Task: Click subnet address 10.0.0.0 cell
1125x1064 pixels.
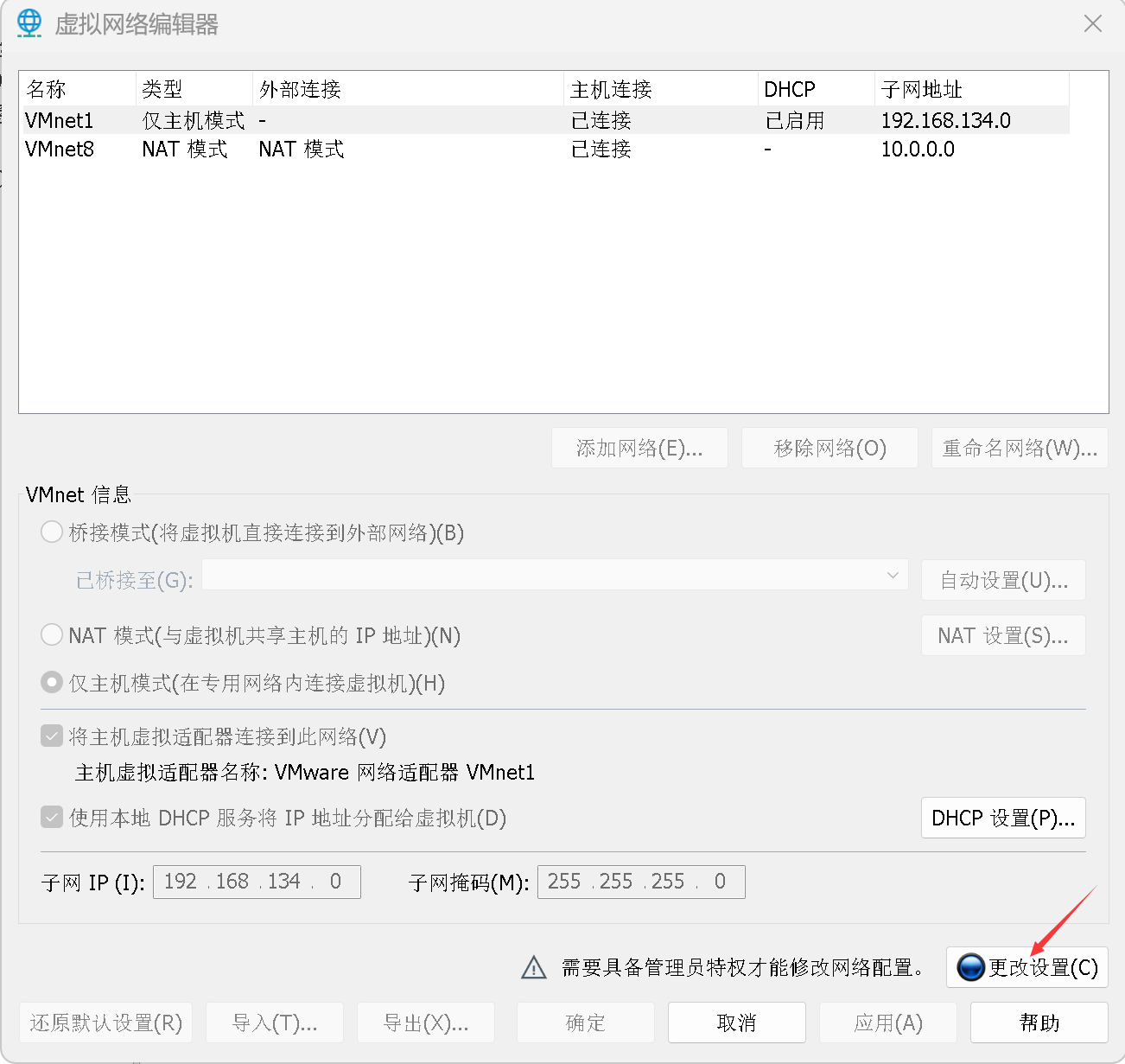Action: pyautogui.click(x=918, y=149)
